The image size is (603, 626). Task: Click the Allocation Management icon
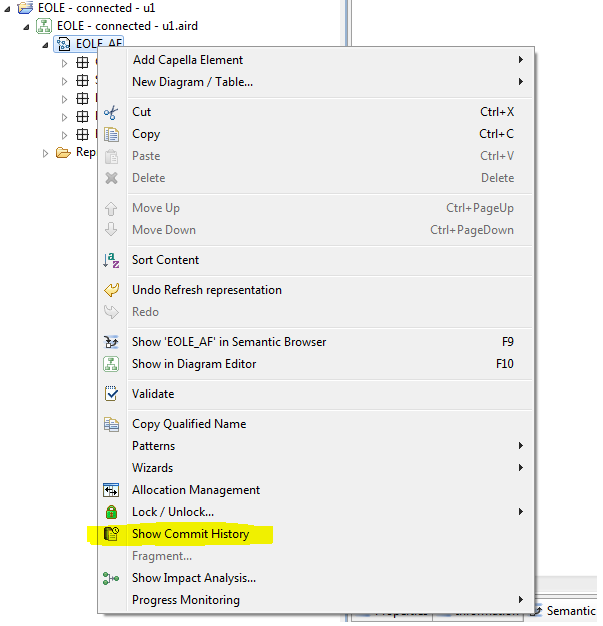click(x=112, y=490)
